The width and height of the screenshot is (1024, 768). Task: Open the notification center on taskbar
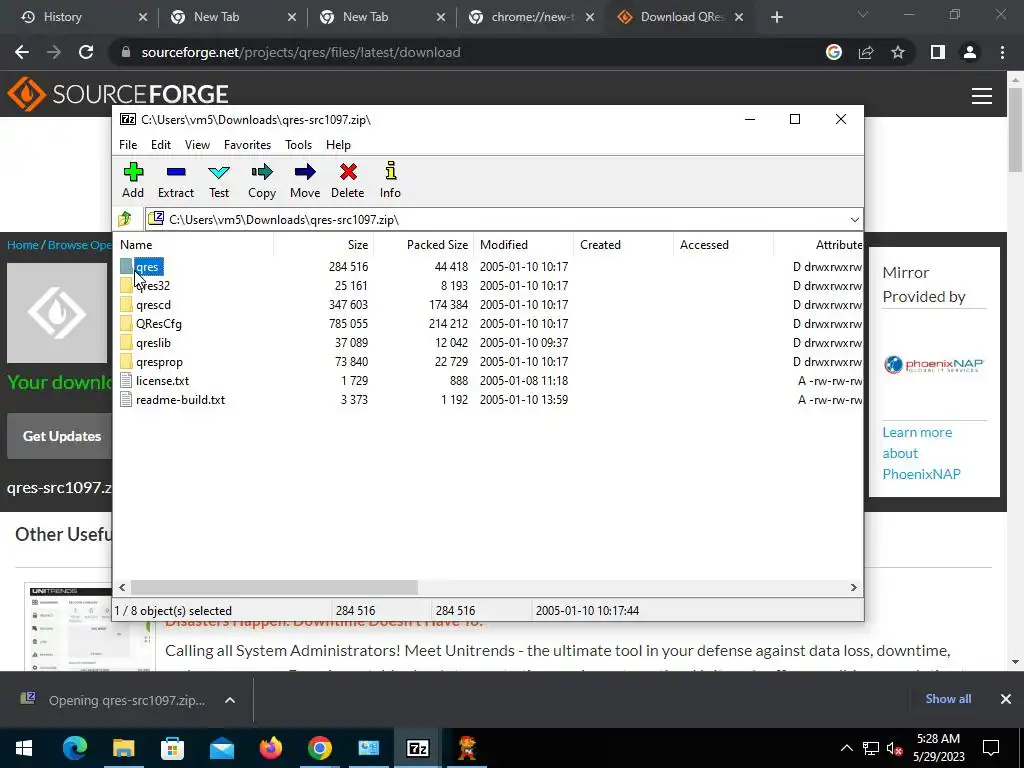click(x=991, y=748)
